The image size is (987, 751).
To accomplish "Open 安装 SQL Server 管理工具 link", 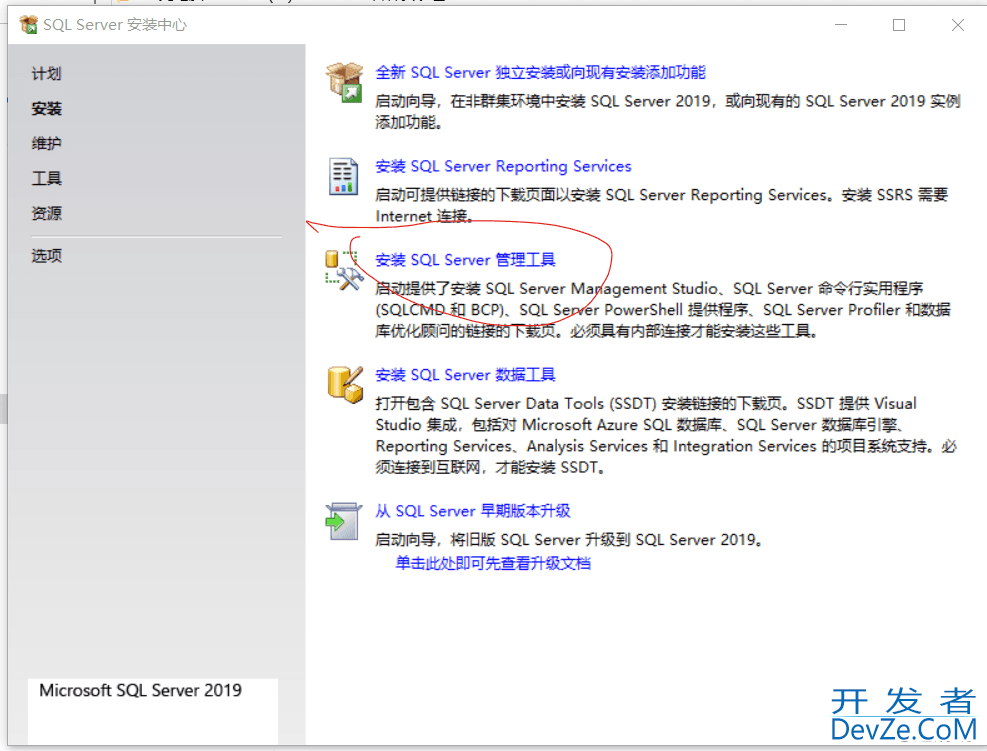I will (465, 259).
